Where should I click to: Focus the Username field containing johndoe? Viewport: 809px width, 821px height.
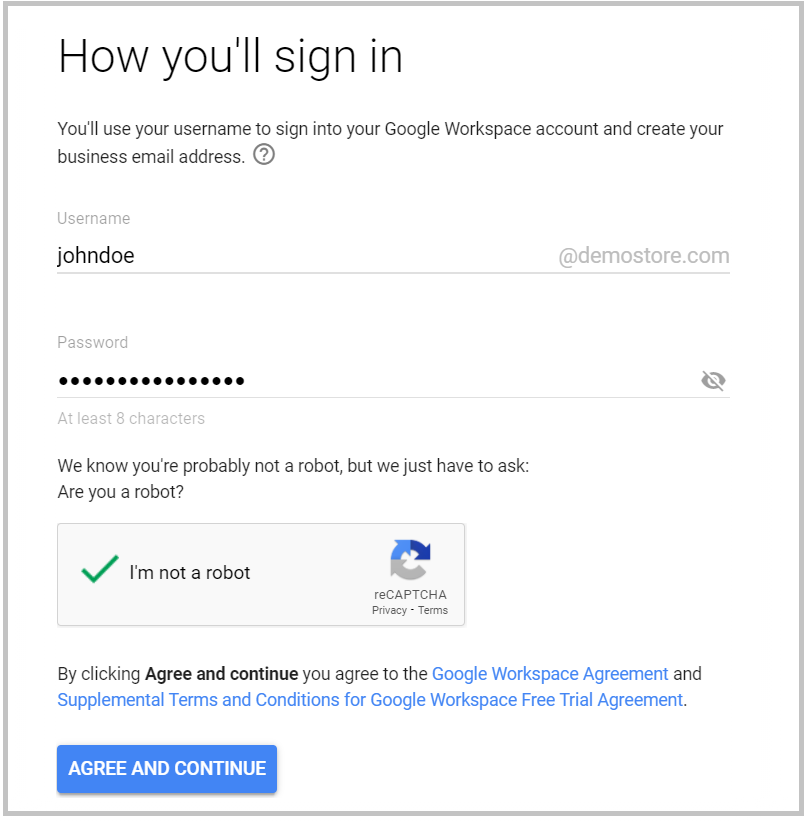coord(300,256)
